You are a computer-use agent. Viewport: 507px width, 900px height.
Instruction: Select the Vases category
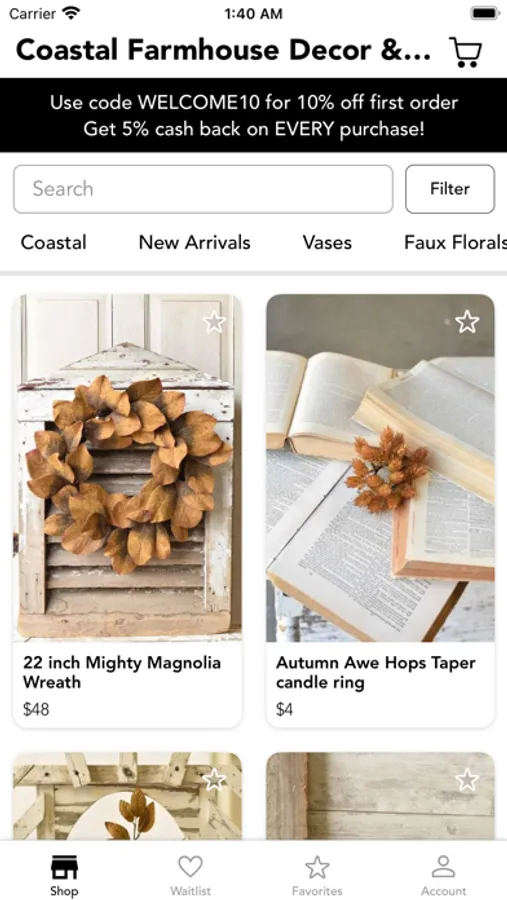(327, 242)
